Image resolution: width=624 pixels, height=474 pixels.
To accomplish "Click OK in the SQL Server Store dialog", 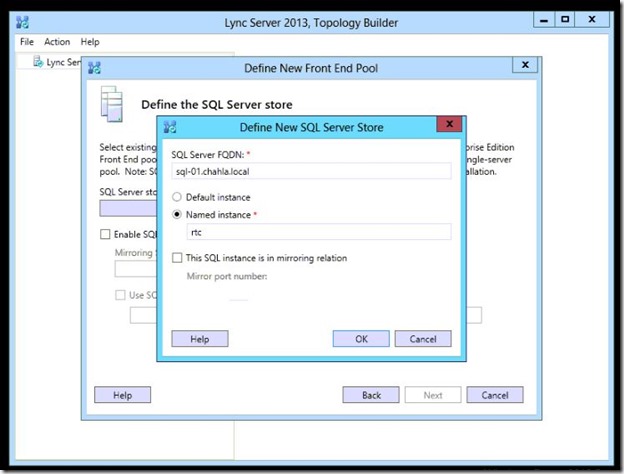I will coord(361,339).
